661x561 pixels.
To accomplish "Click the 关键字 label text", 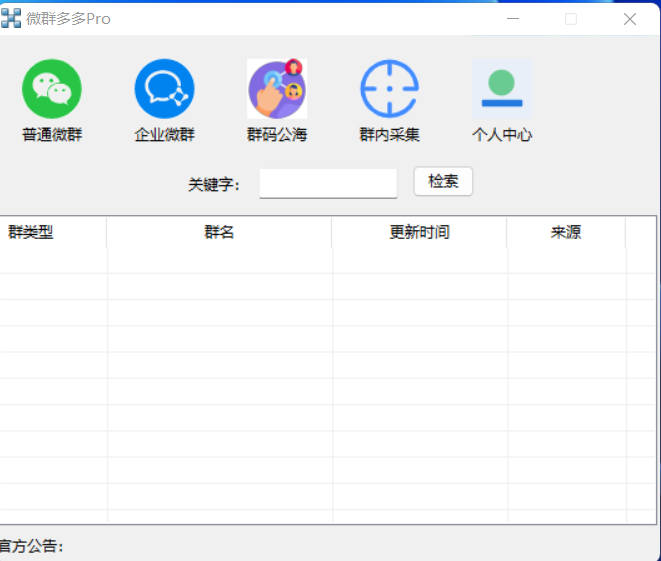I will pos(213,184).
